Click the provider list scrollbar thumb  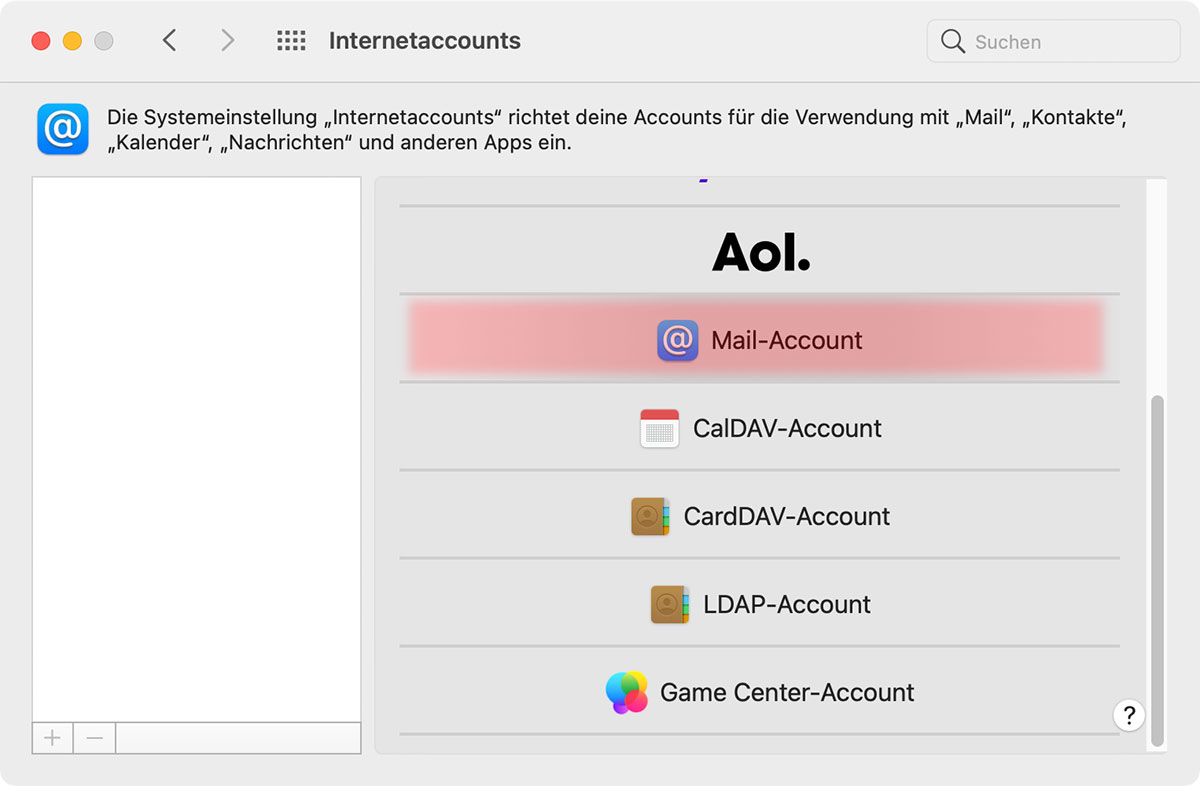click(1158, 570)
